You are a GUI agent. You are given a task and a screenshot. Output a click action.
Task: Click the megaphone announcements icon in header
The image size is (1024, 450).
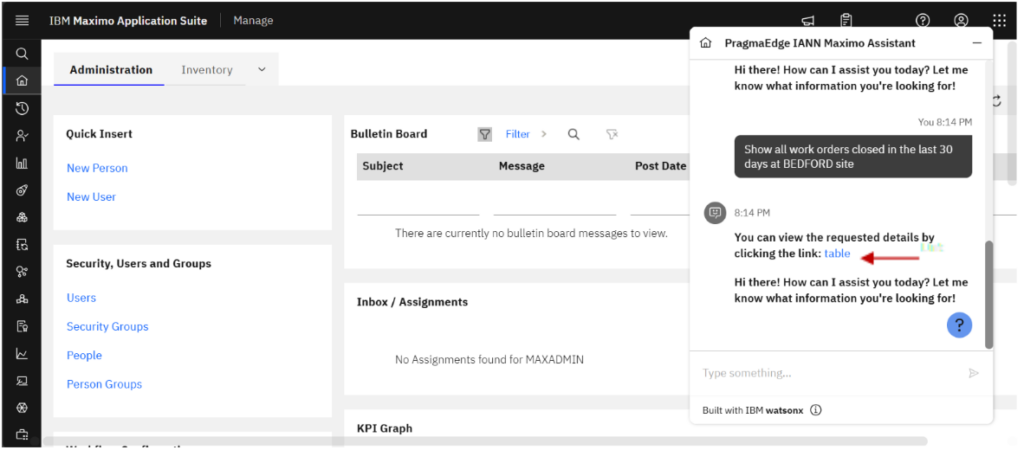[808, 20]
